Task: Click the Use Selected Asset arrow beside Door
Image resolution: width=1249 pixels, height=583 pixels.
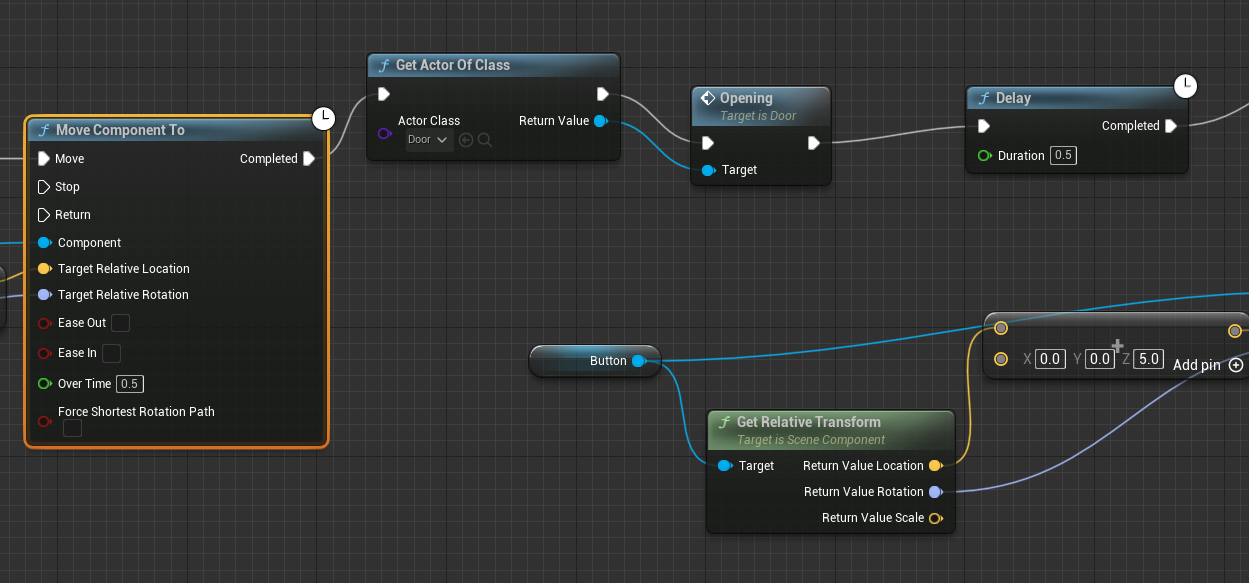Action: pyautogui.click(x=466, y=140)
